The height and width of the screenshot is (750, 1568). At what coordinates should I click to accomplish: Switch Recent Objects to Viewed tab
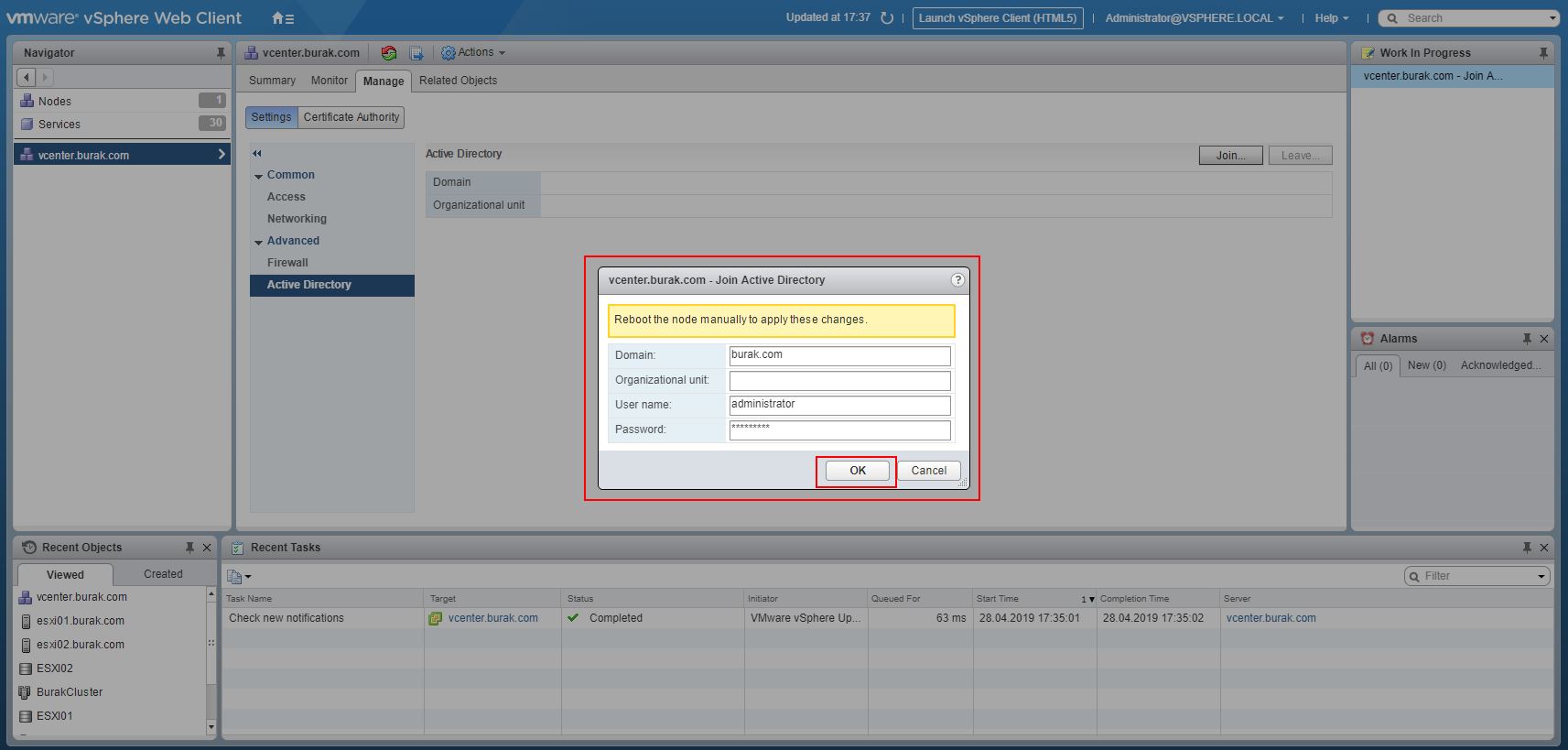[x=65, y=575]
